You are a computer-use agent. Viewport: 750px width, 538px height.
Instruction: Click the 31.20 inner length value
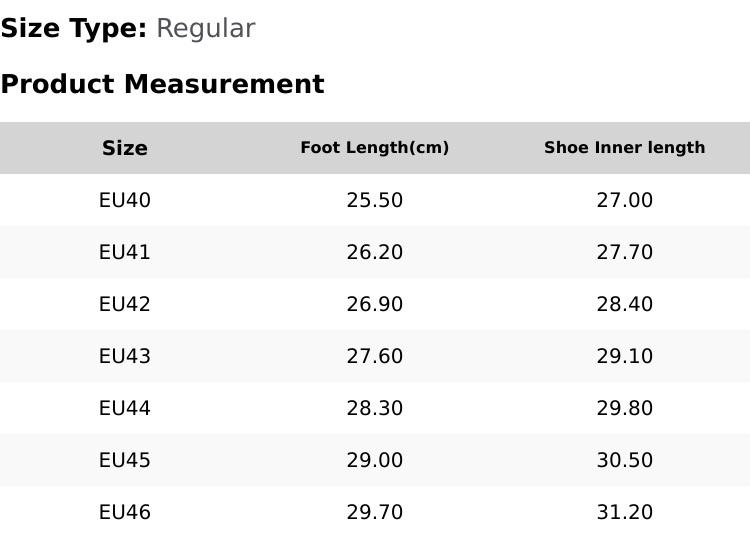click(x=625, y=512)
